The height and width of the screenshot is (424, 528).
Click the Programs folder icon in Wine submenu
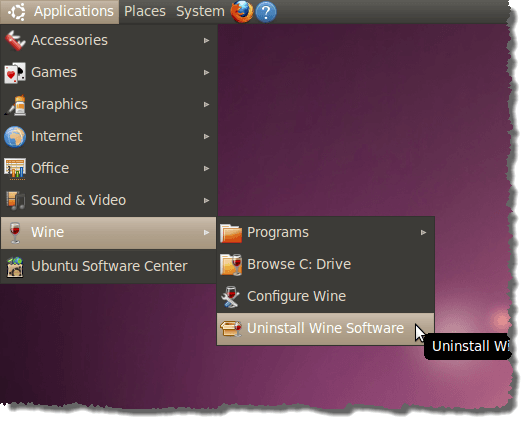(x=231, y=233)
